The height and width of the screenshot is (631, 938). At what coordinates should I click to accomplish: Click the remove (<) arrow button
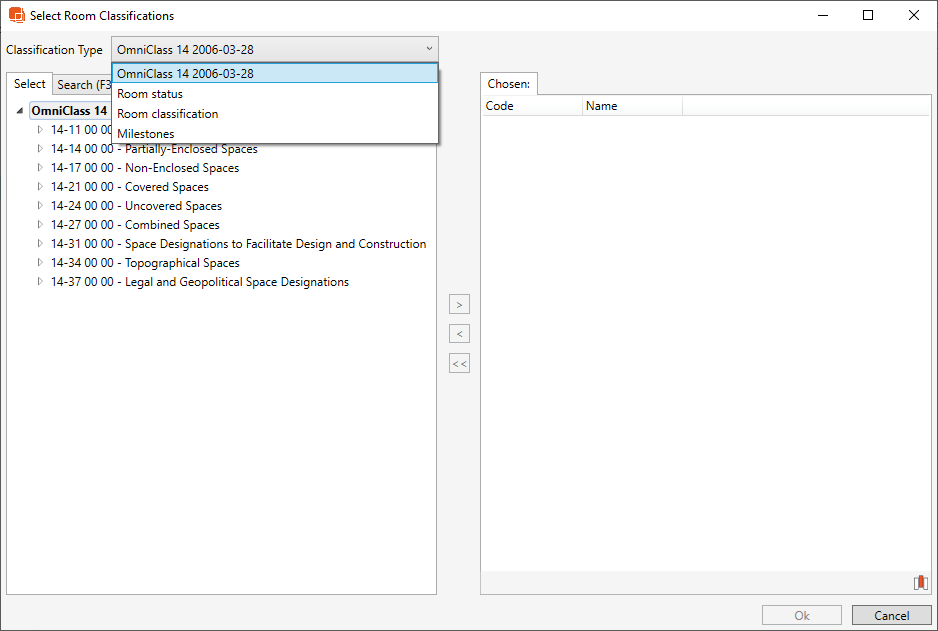[459, 334]
